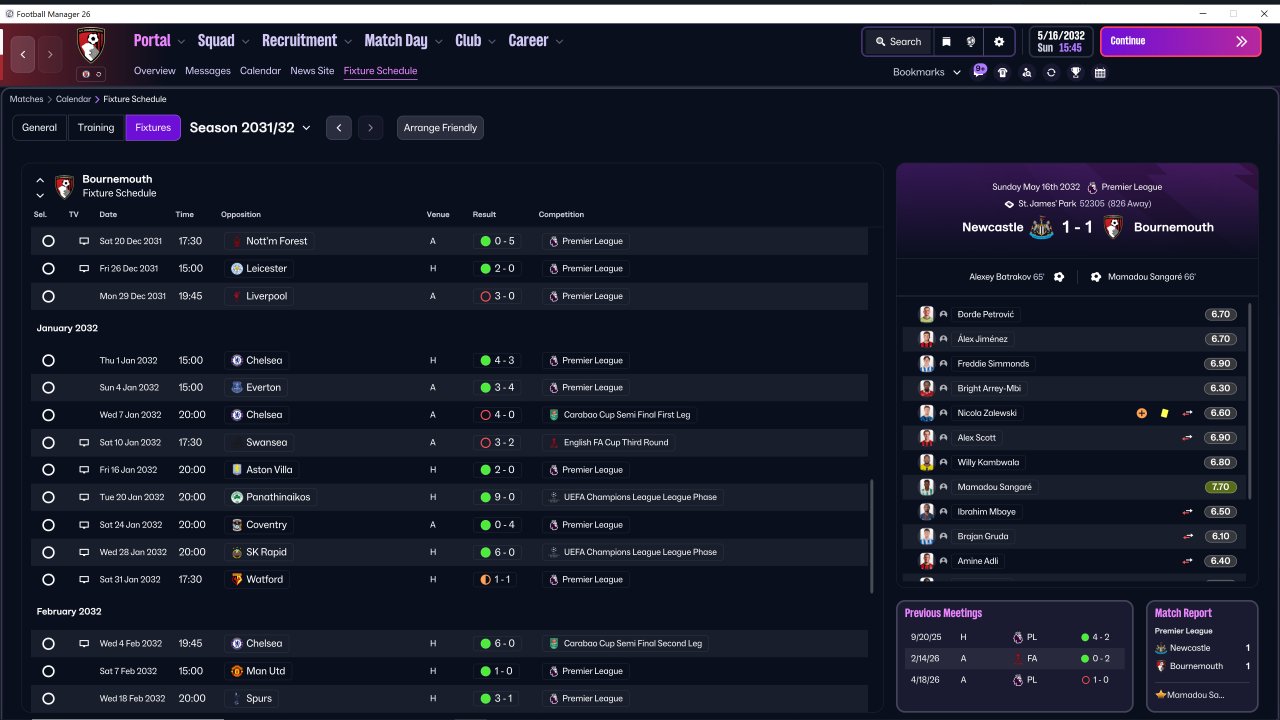Expand the Match Day menu dropdown arrow
The height and width of the screenshot is (720, 1280).
438,42
